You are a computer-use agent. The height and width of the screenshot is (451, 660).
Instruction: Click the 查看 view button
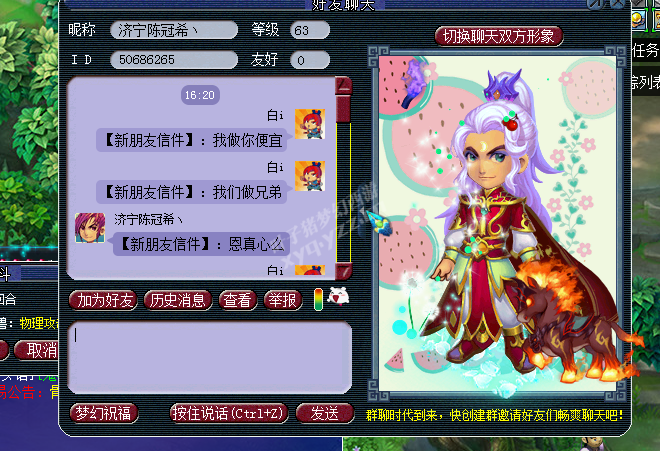coord(238,300)
